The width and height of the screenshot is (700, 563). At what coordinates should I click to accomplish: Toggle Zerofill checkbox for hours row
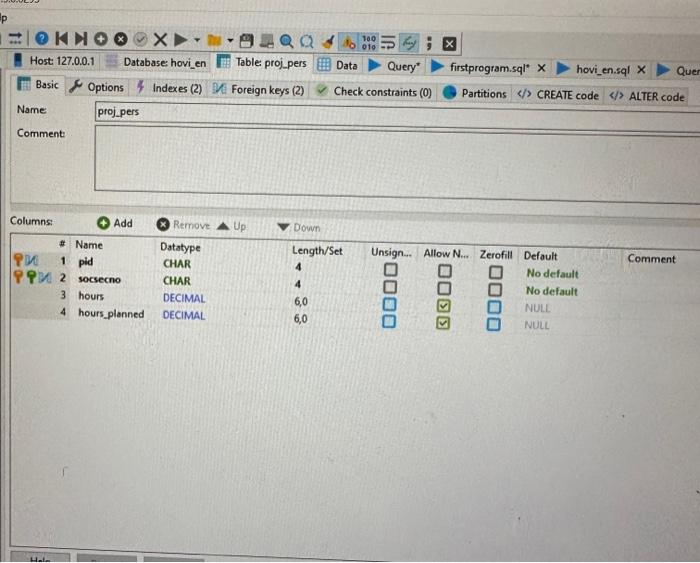tap(494, 307)
